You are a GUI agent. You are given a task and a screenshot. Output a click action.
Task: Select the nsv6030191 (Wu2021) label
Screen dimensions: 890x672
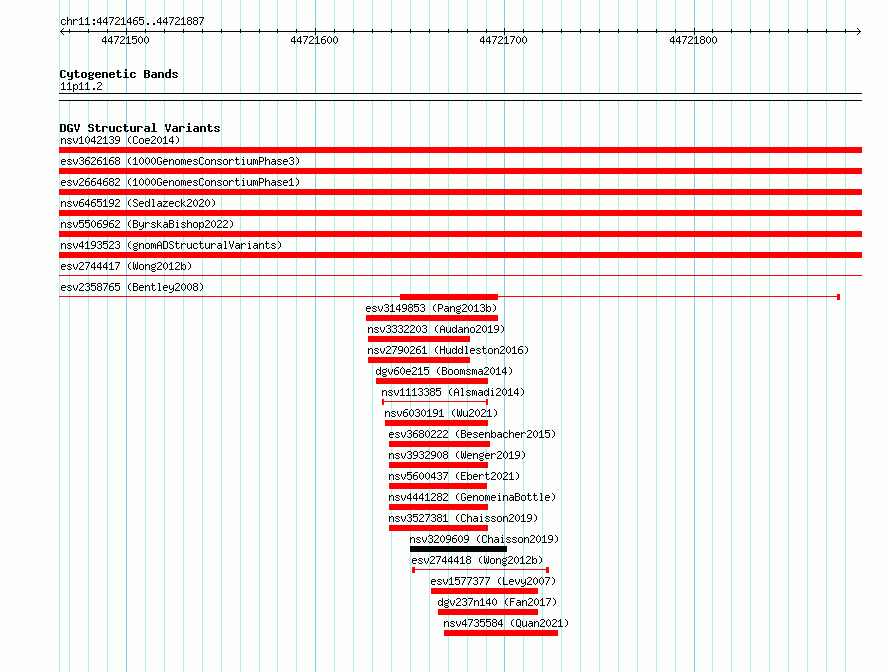point(441,413)
